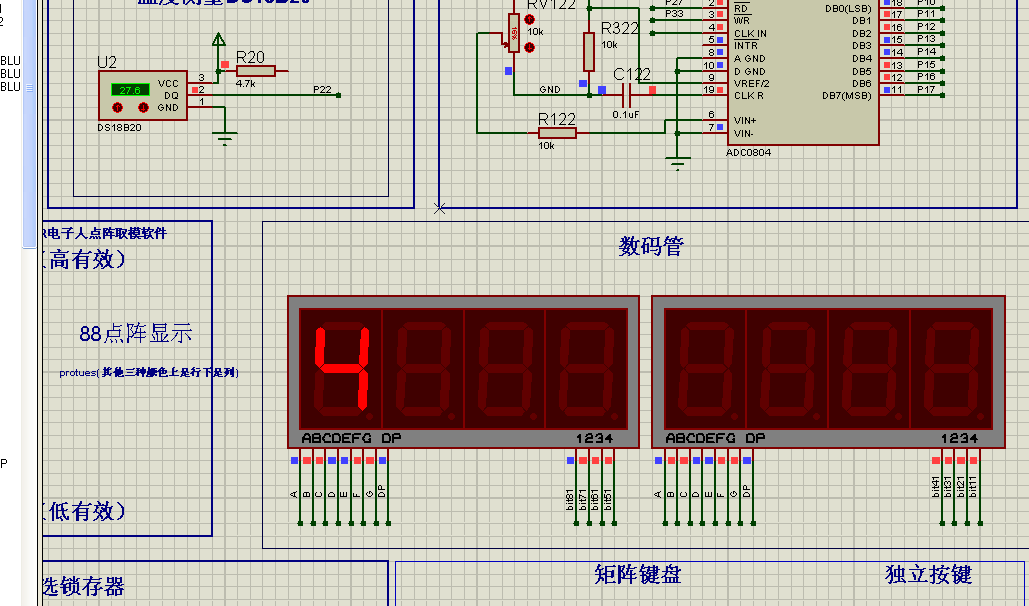Click the bit81 pin label
Image resolution: width=1029 pixels, height=606 pixels.
tap(570, 499)
